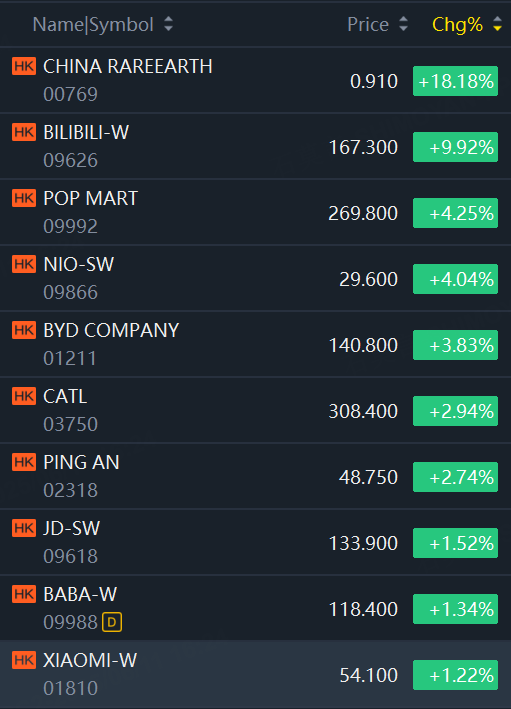
Task: Click symbol code 09618
Action: click(x=71, y=557)
